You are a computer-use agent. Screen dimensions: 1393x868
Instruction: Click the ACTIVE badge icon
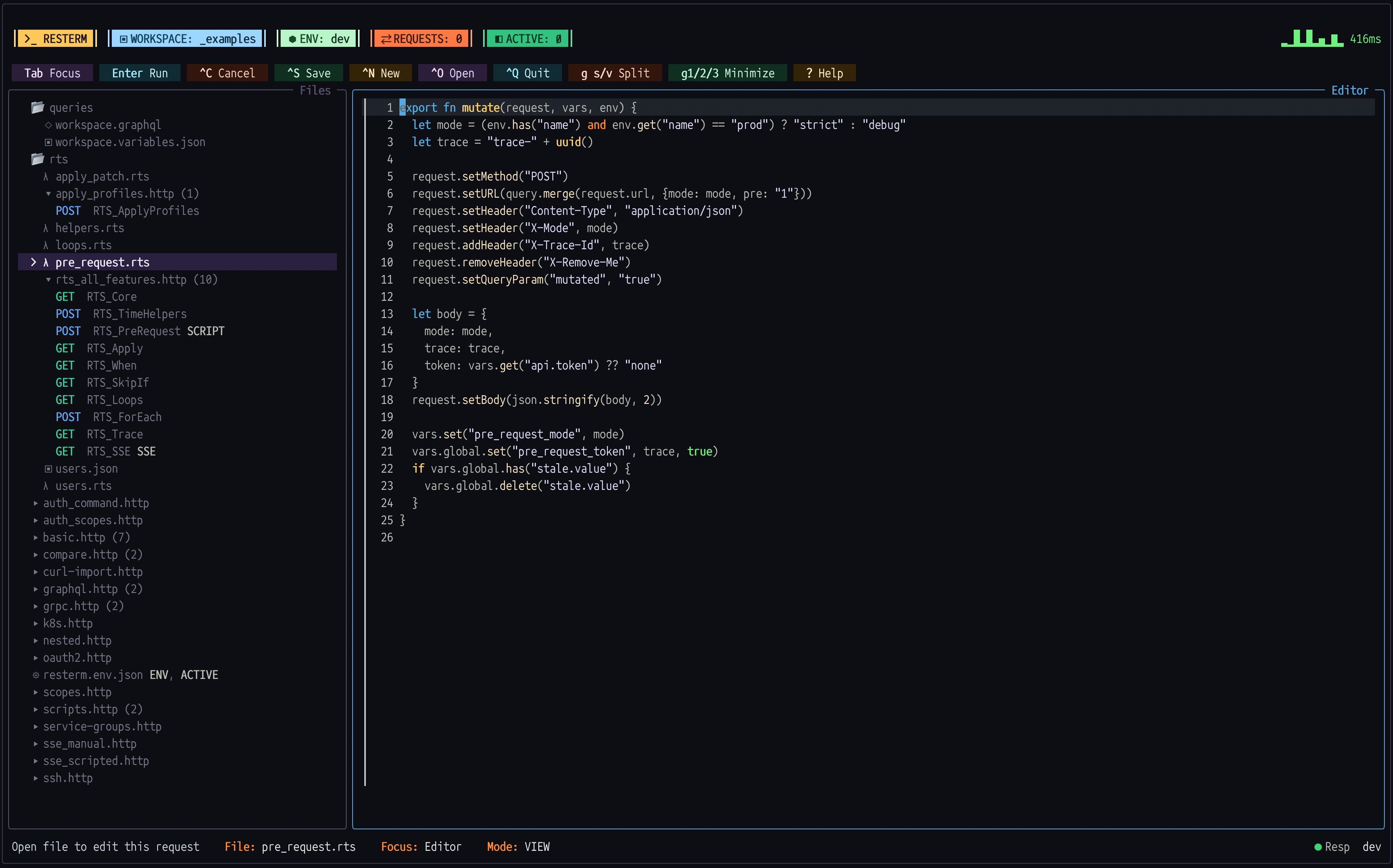(499, 39)
